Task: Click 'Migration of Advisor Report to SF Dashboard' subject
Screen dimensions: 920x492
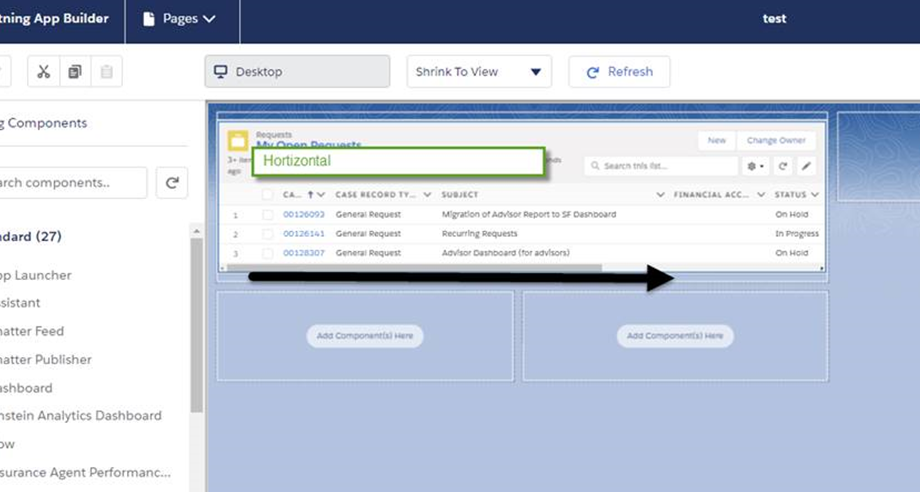Action: 529,215
